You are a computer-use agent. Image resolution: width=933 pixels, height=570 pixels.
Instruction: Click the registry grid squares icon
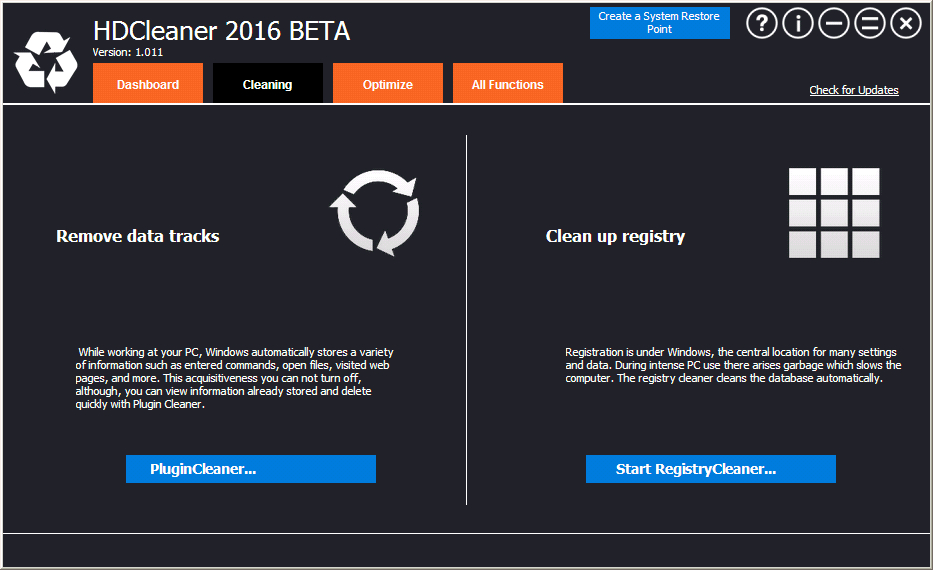click(x=834, y=213)
